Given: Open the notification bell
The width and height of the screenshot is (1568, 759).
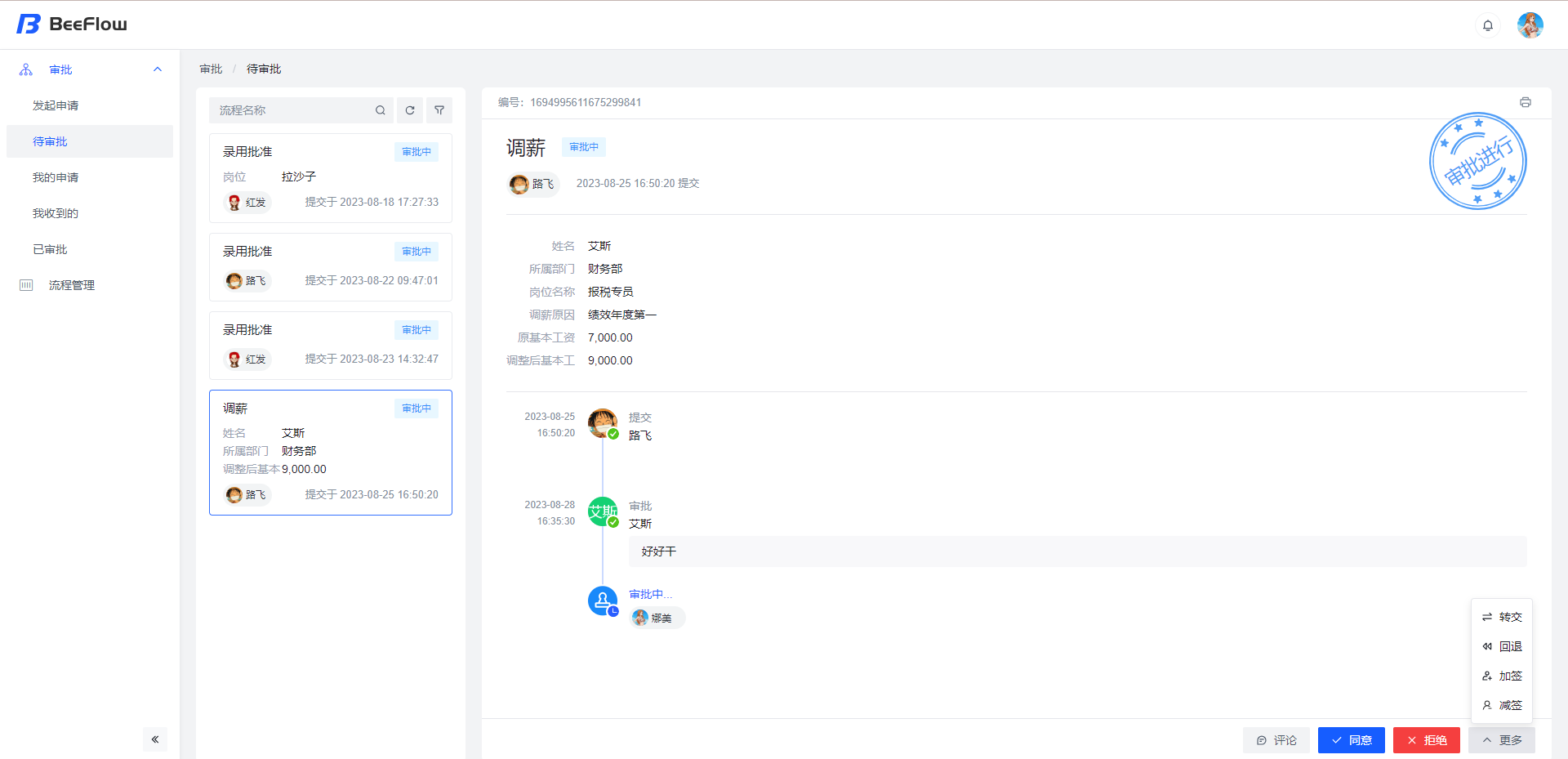Looking at the screenshot, I should 1488,25.
